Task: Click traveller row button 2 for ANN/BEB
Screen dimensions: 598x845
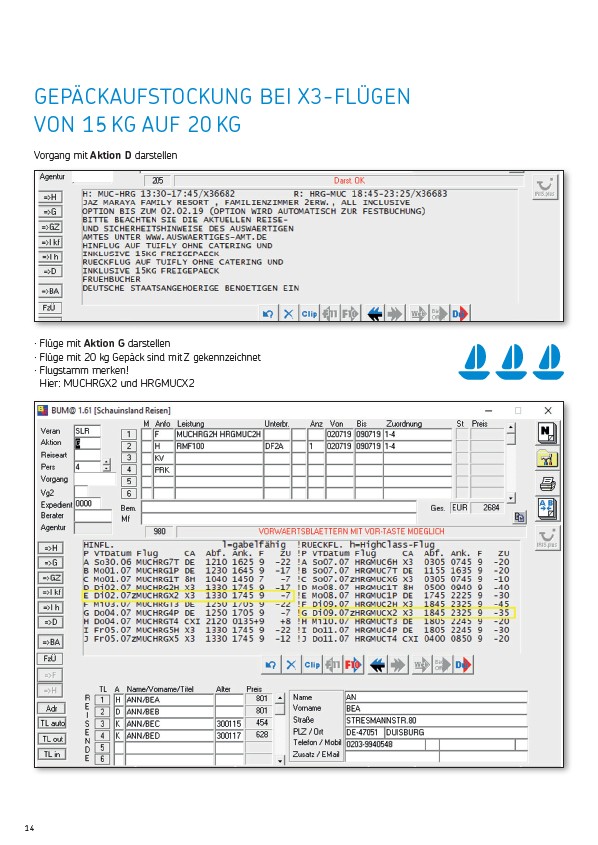Action: pyautogui.click(x=102, y=712)
